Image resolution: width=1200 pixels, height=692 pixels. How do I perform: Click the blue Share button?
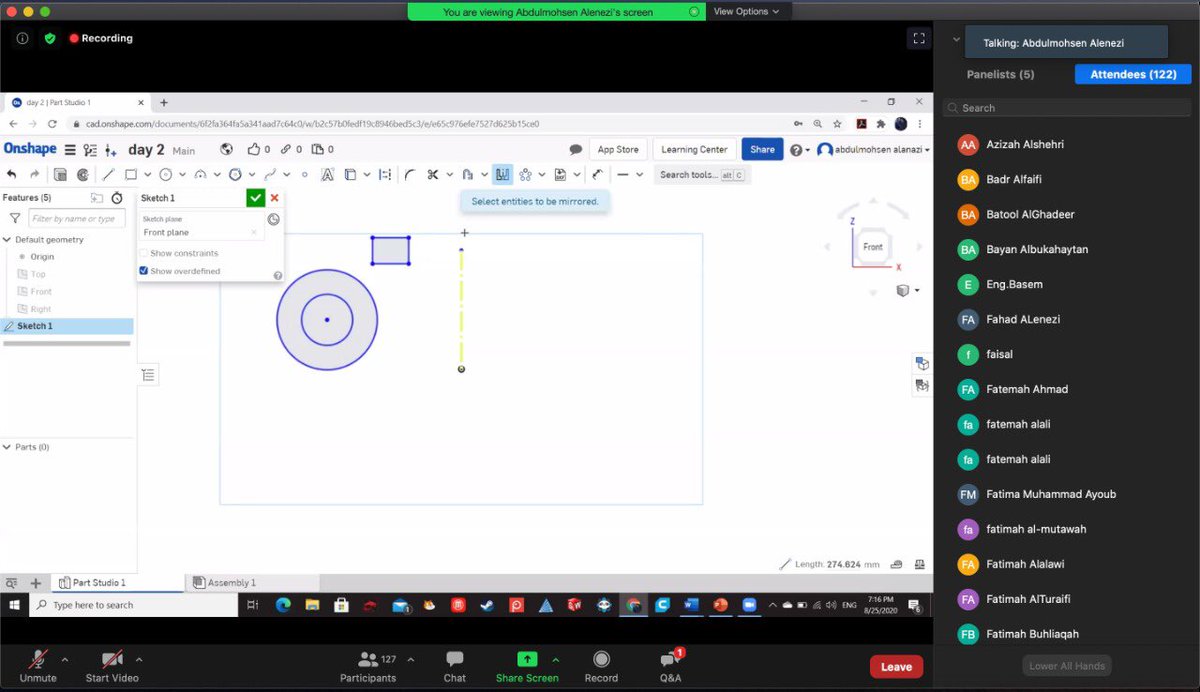point(762,149)
